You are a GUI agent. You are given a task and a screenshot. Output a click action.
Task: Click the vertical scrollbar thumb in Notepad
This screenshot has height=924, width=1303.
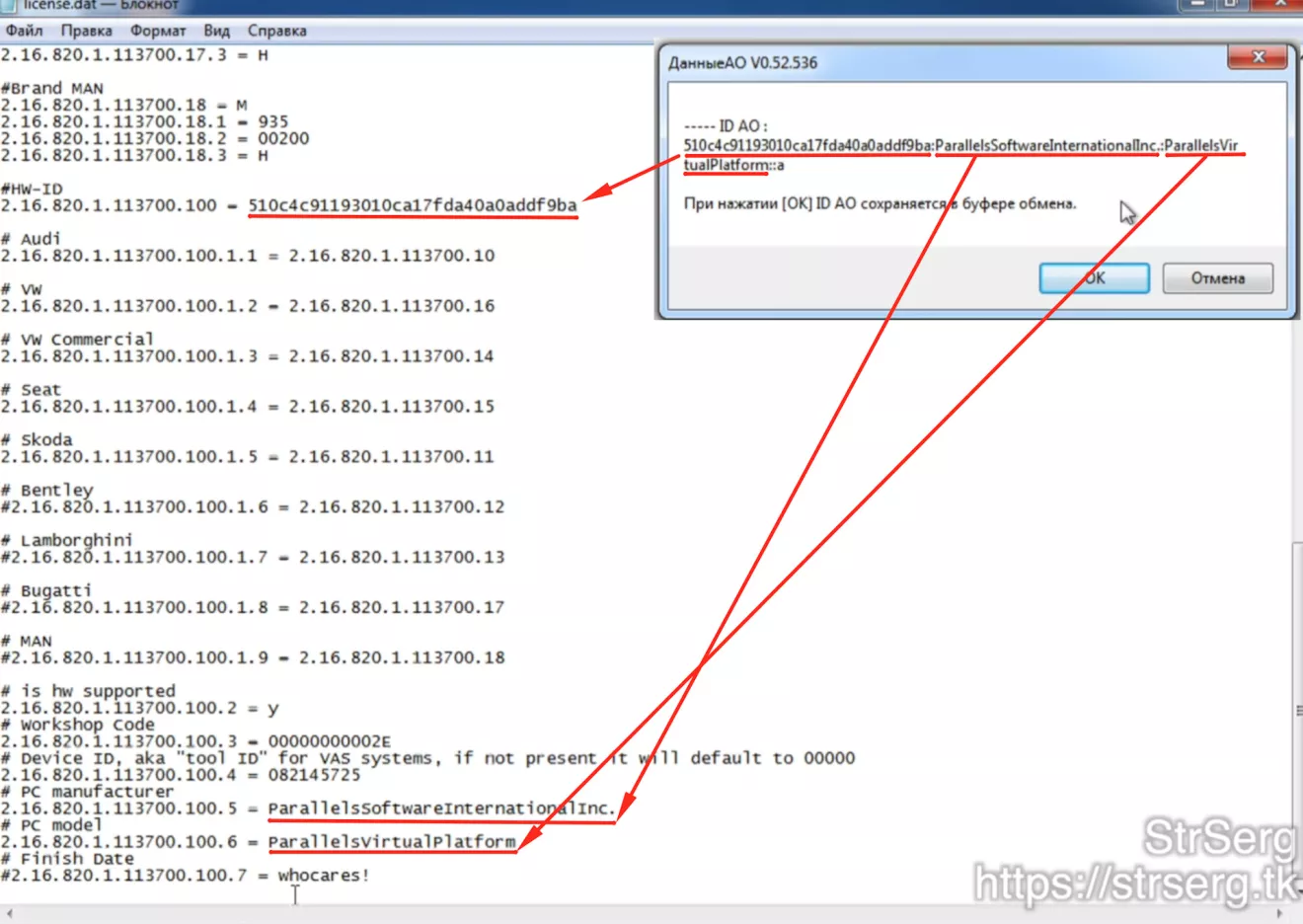click(1297, 711)
